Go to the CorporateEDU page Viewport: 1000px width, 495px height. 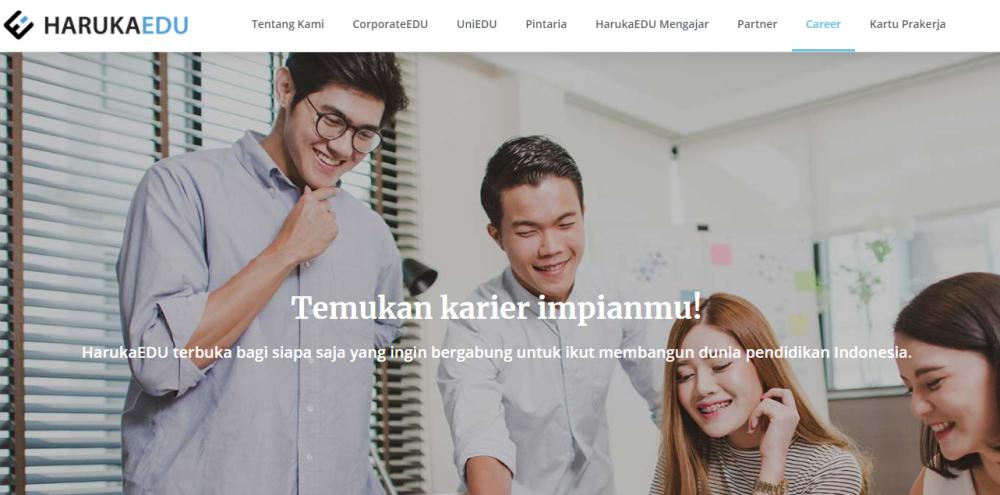click(390, 24)
